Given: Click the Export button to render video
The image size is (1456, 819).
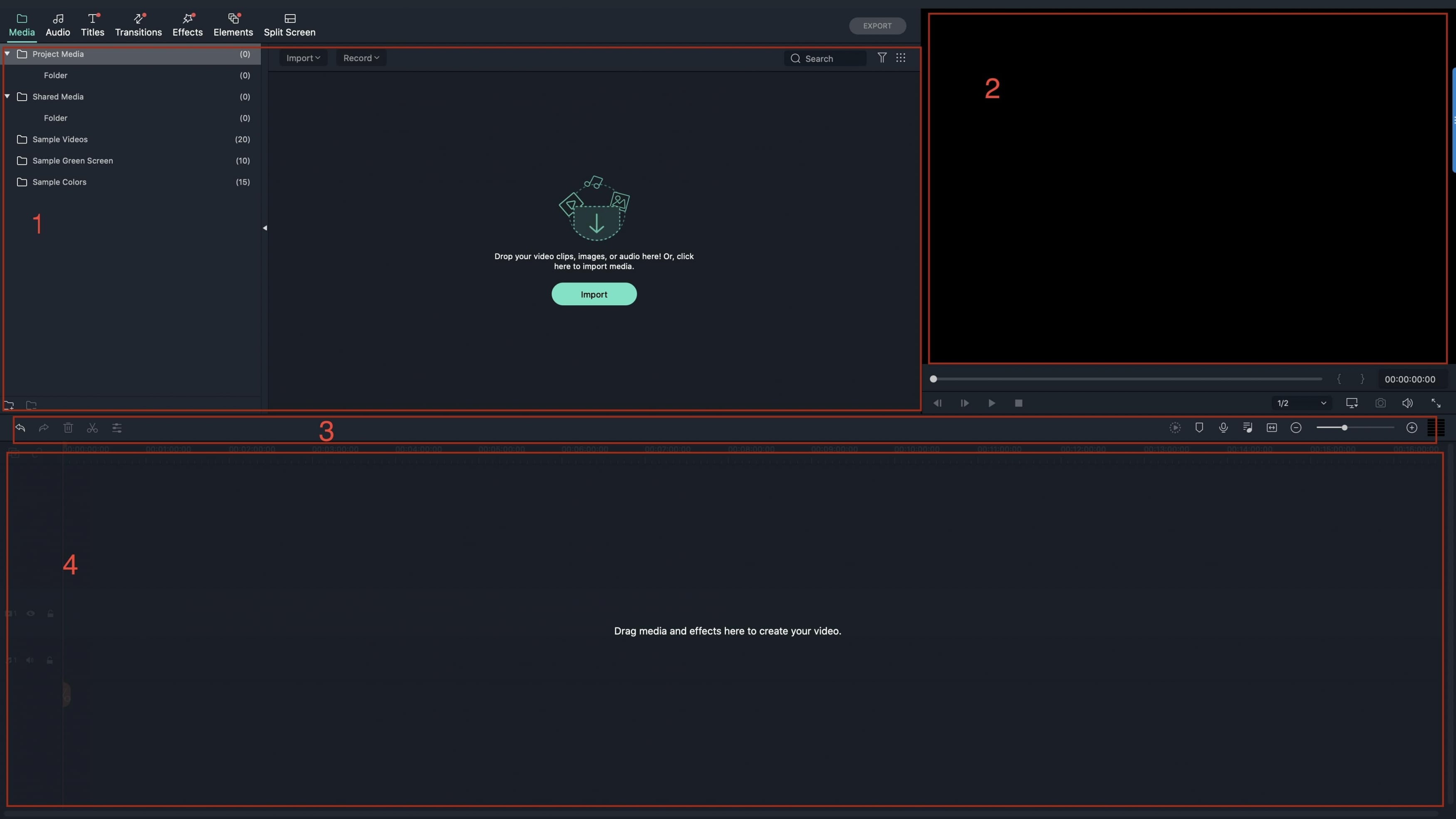Looking at the screenshot, I should click(x=877, y=25).
